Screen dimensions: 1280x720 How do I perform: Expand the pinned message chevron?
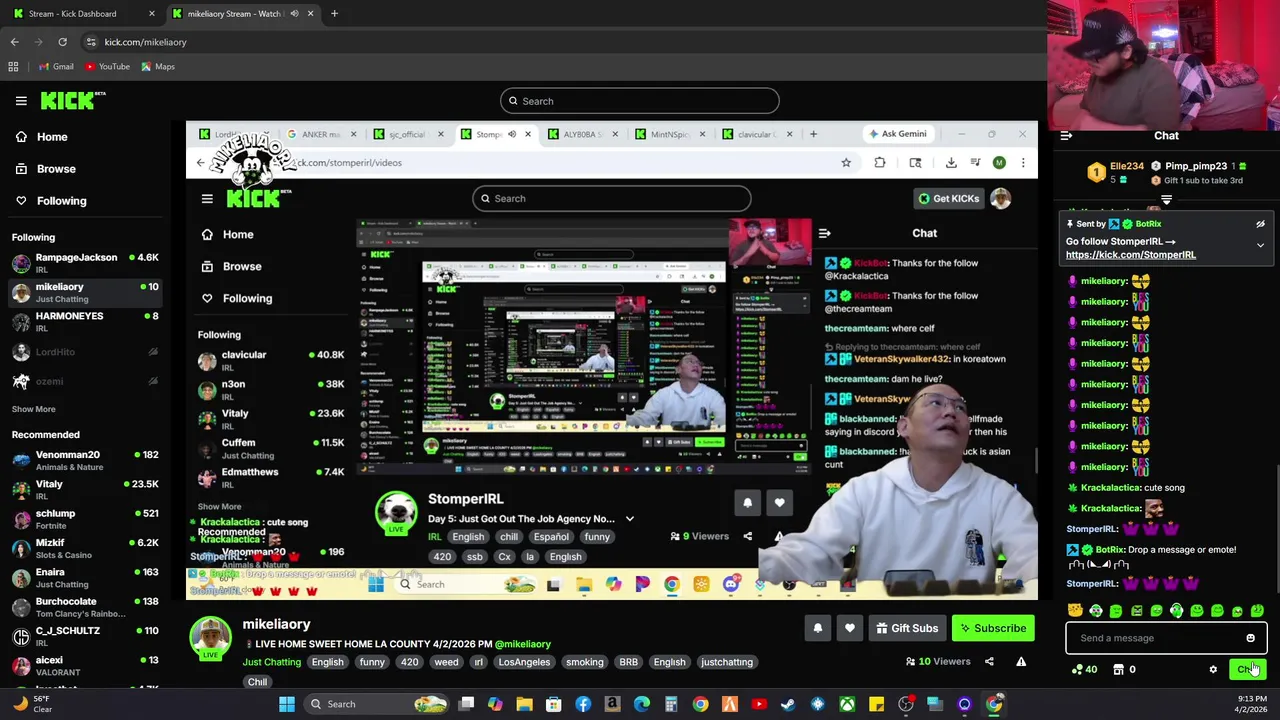[x=1260, y=245]
